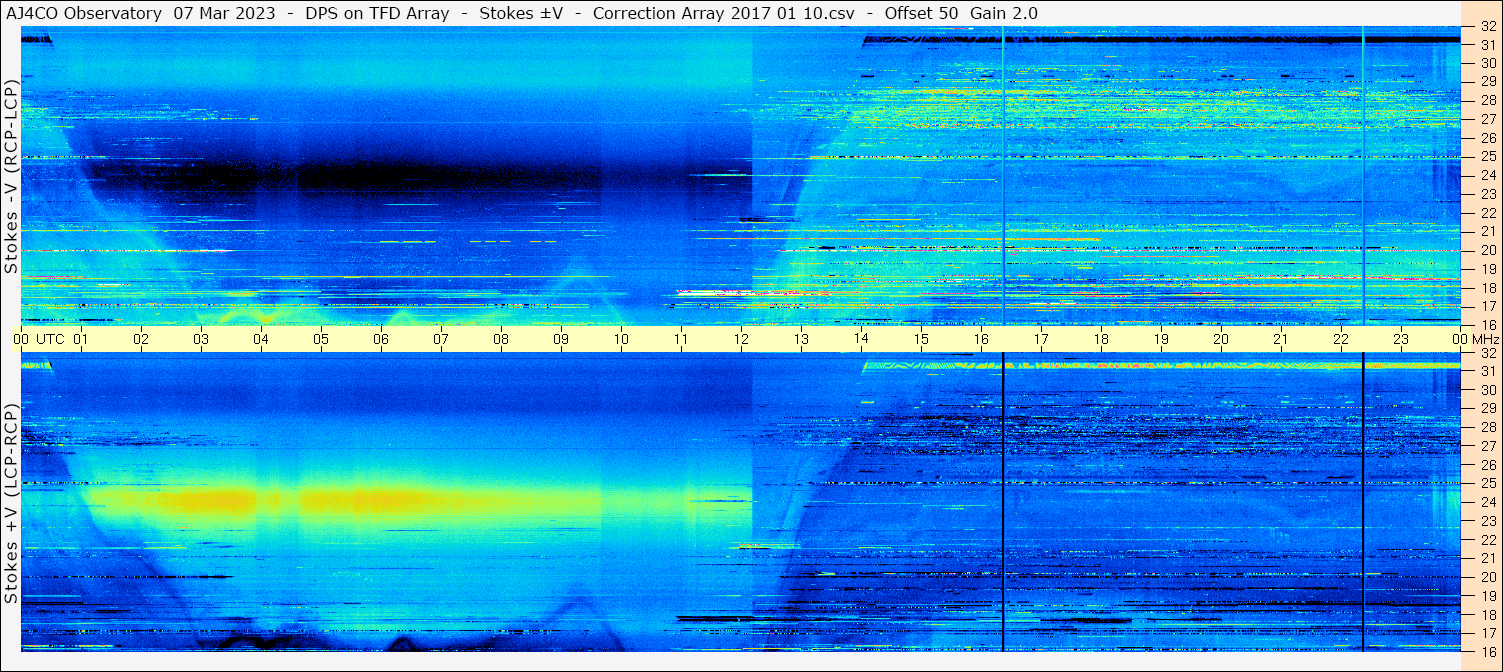Click 17 MHz label in Stokes +V panel
This screenshot has height=672, width=1503.
click(x=1488, y=633)
